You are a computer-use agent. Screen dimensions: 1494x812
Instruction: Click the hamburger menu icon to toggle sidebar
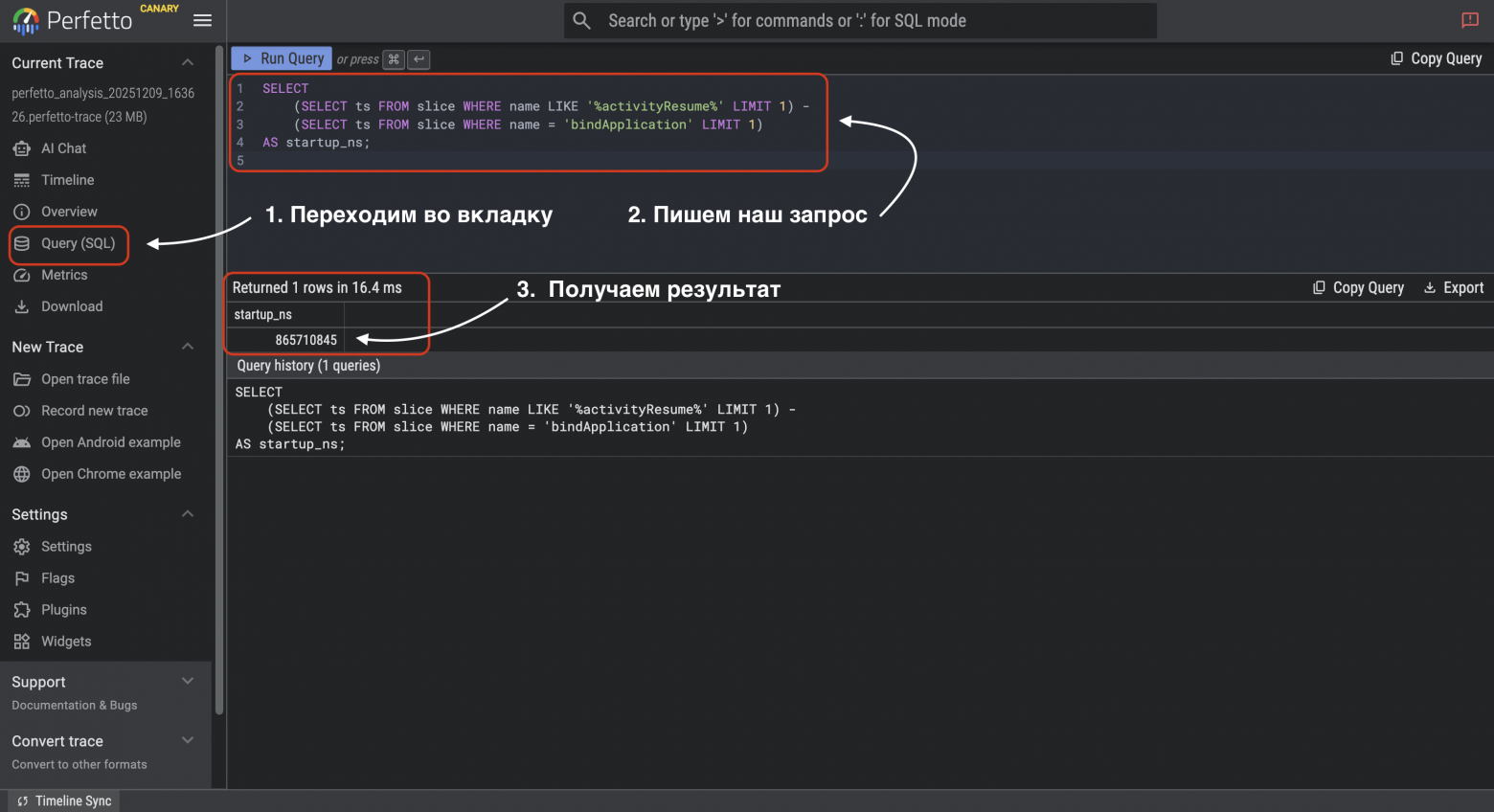click(202, 20)
